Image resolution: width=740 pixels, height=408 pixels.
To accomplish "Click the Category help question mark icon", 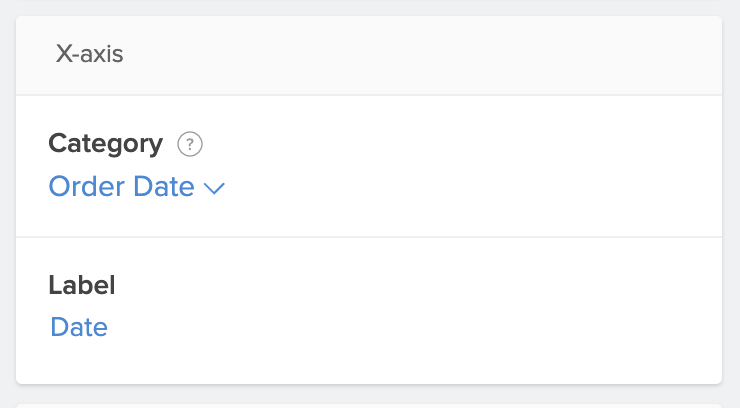I will coord(190,144).
